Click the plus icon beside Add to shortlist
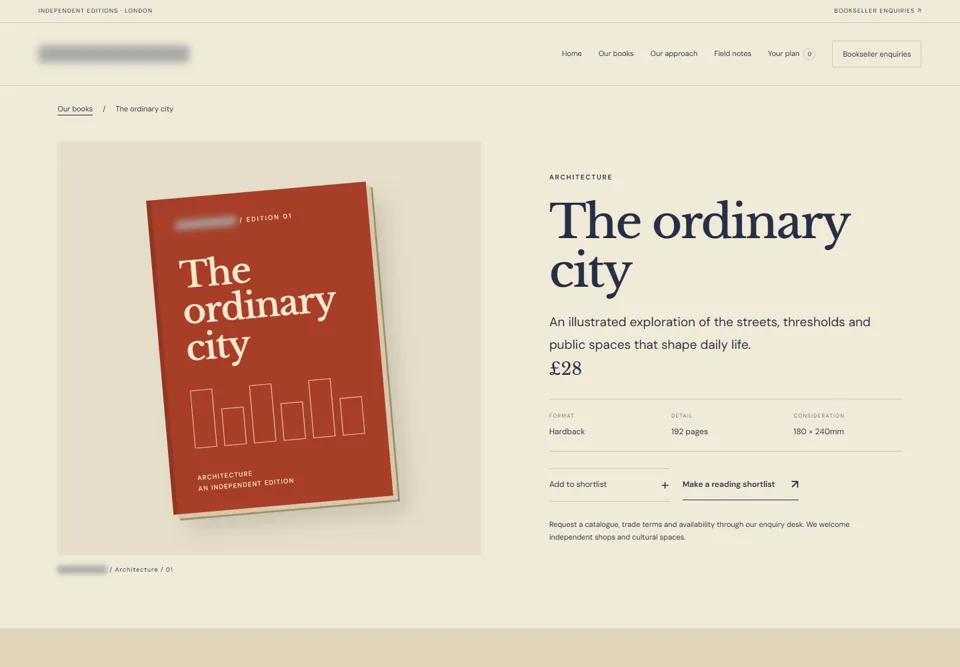This screenshot has width=960, height=667. click(664, 485)
